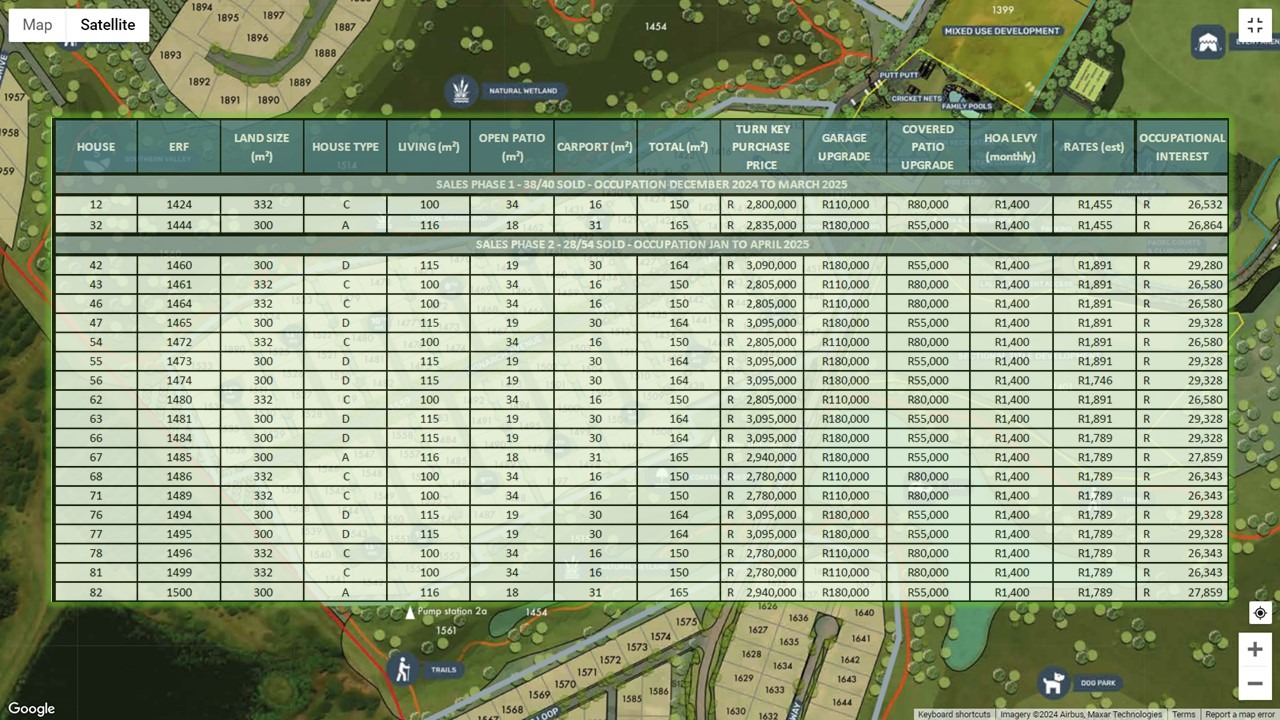This screenshot has height=720, width=1280.
Task: Click the Mixed Use Development label
Action: [1002, 31]
